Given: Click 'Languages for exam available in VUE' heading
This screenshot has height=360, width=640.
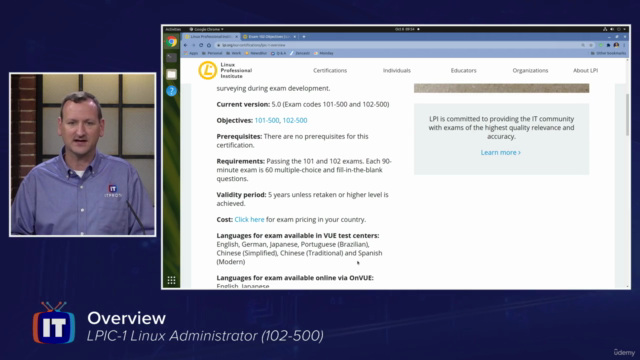Looking at the screenshot, I should pos(298,236).
